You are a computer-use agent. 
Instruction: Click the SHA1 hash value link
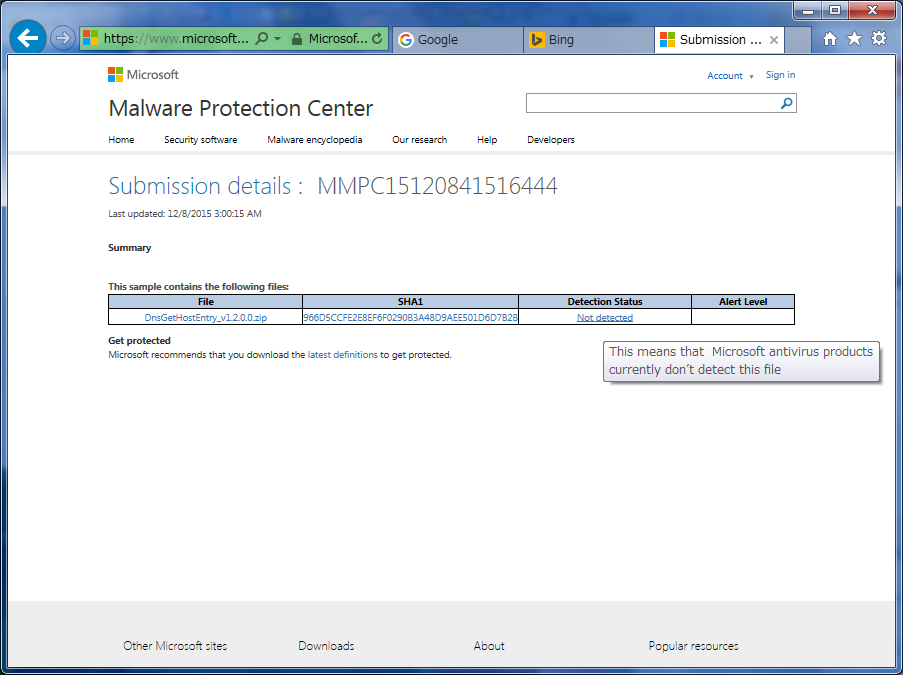coord(410,317)
